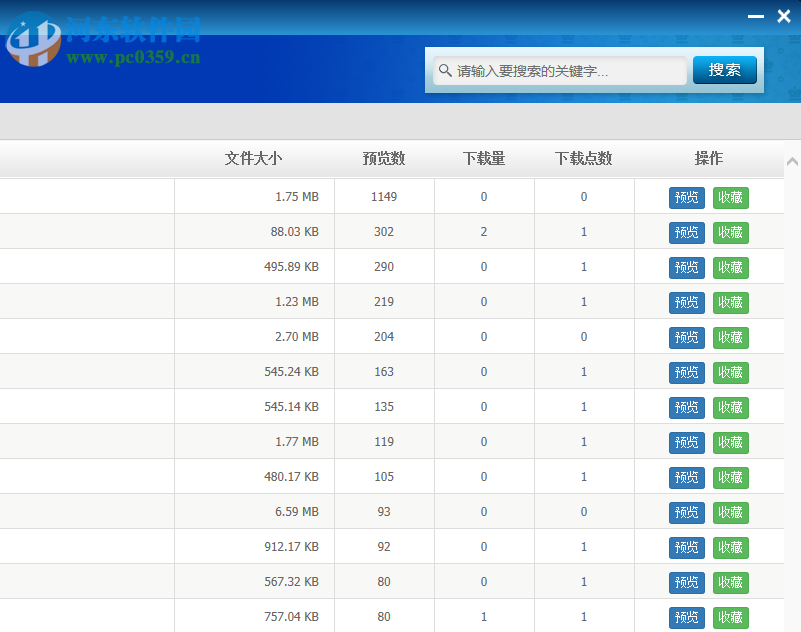
Task: Open 预览 for the 6.59 MB file
Action: point(686,512)
